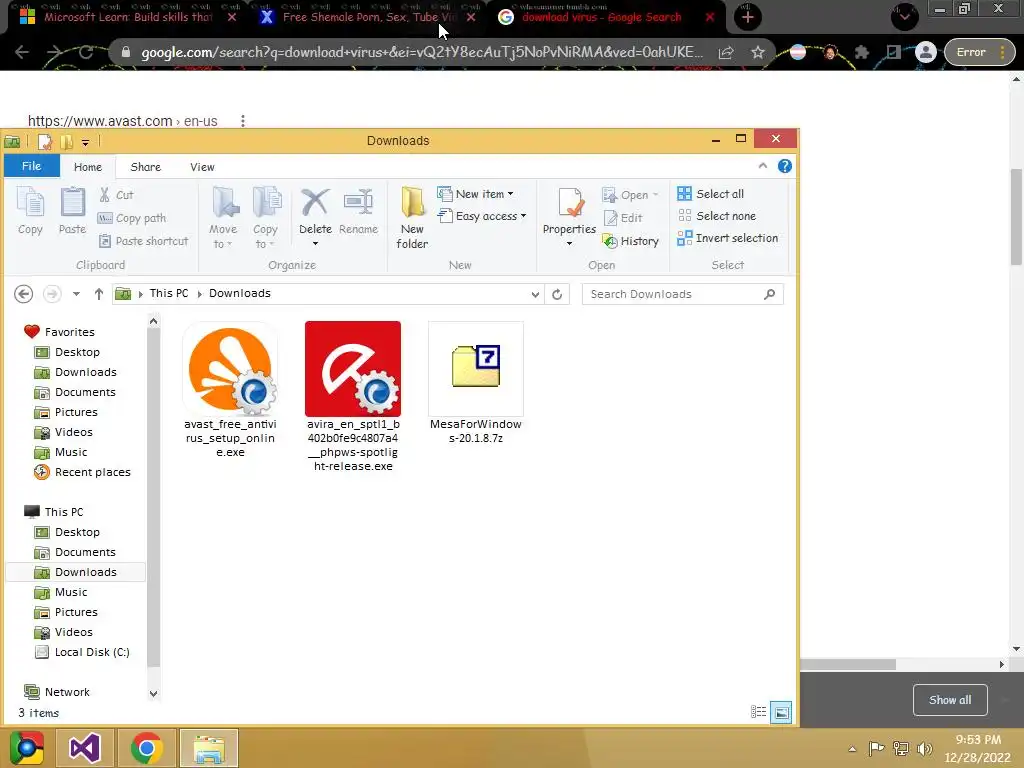Switch to the Share ribbon tab
This screenshot has height=768, width=1024.
pos(146,167)
